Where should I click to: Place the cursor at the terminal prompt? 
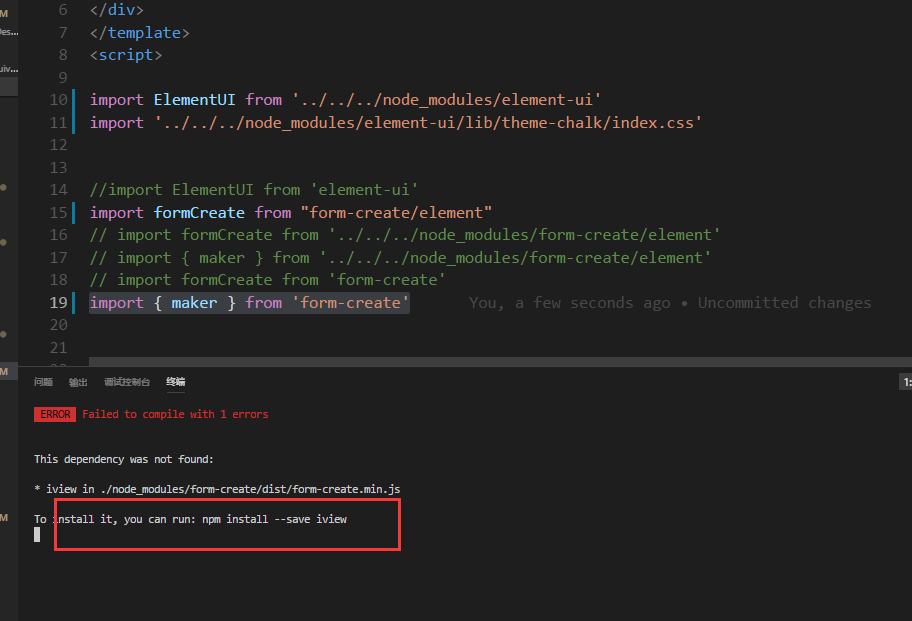(x=37, y=534)
